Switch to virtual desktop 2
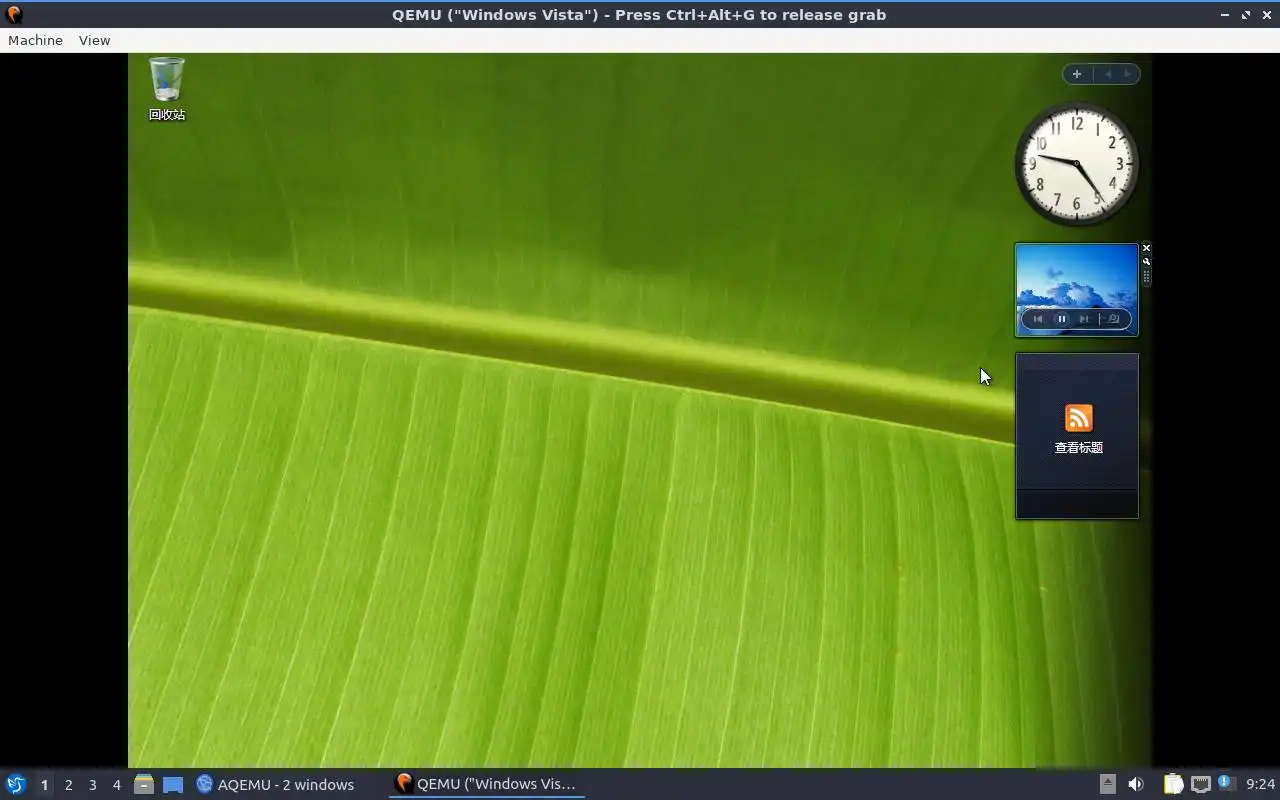Viewport: 1280px width, 800px height. (x=68, y=784)
